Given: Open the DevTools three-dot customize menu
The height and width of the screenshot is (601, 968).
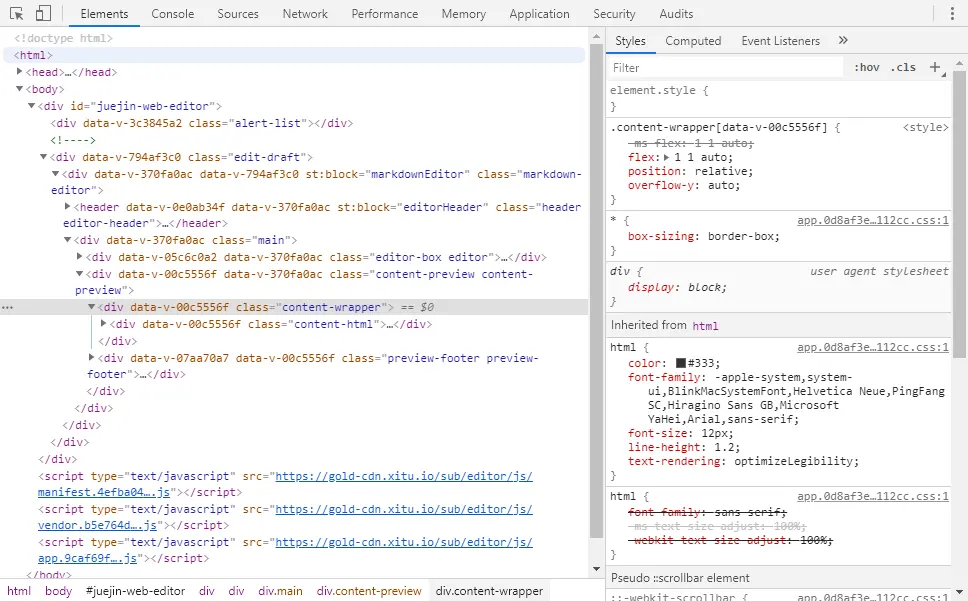Looking at the screenshot, I should pos(952,14).
